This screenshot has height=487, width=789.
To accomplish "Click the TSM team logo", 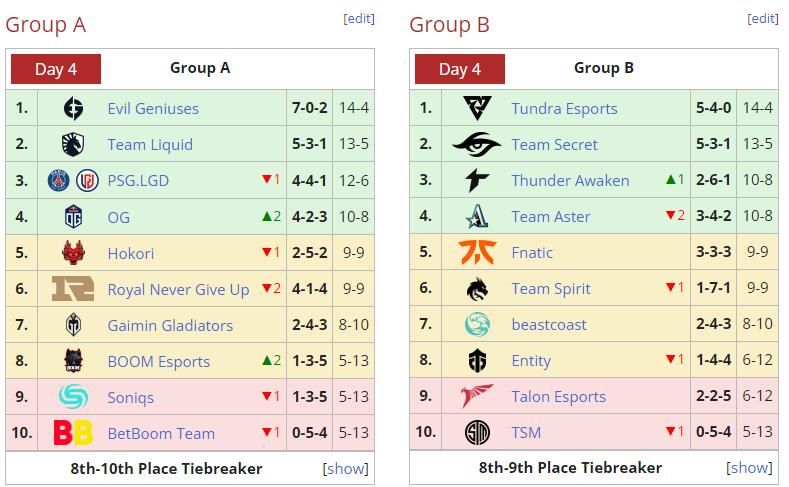I will [x=477, y=433].
